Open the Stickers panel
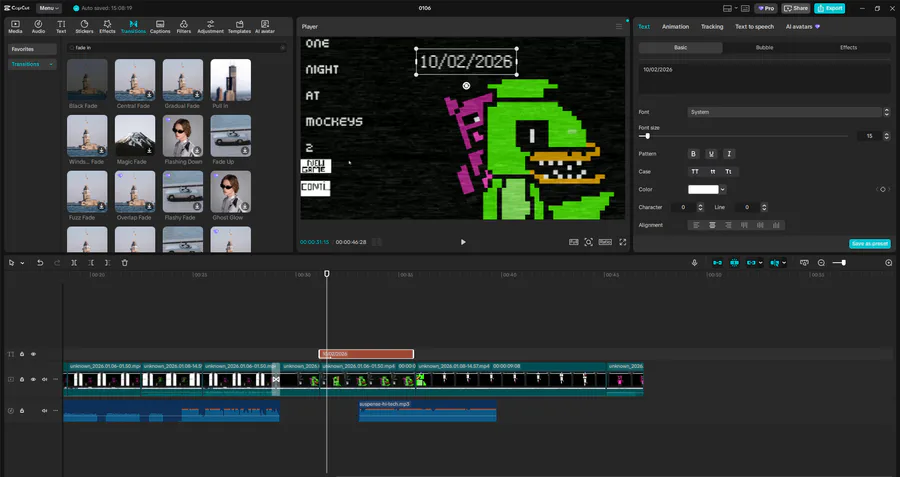 coord(84,26)
